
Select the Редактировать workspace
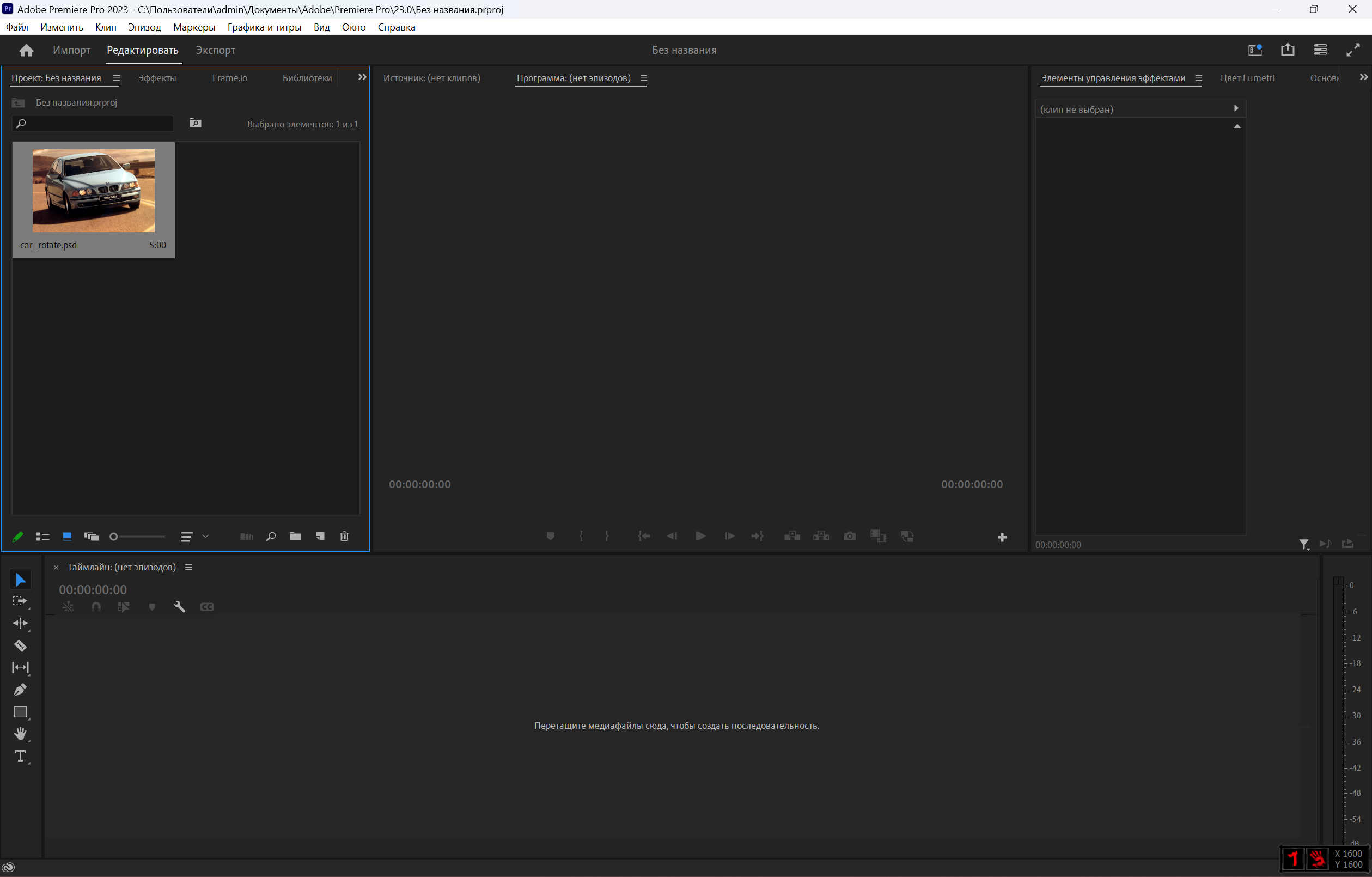[x=143, y=50]
